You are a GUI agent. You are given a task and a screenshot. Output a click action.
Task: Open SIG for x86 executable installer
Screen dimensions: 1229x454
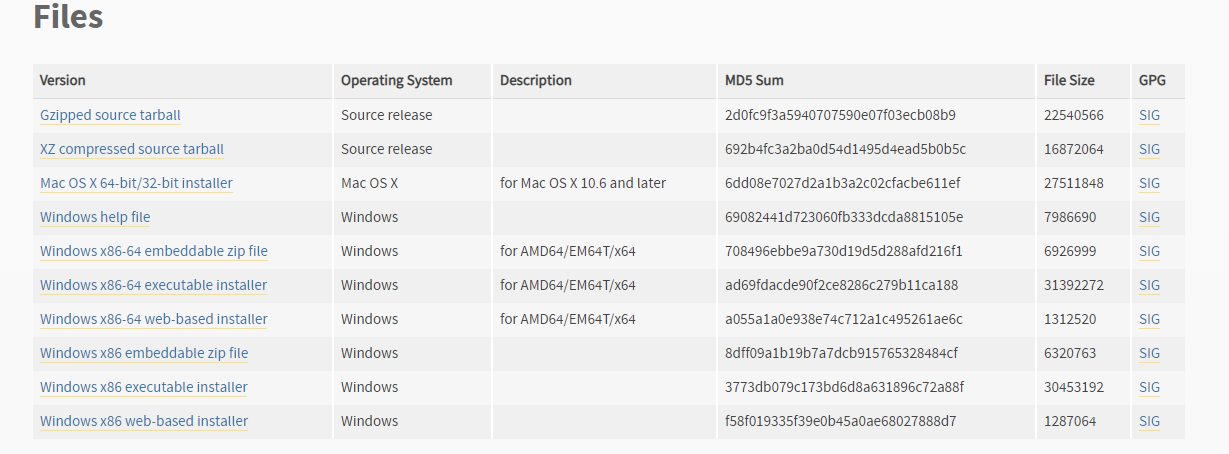pyautogui.click(x=1149, y=387)
